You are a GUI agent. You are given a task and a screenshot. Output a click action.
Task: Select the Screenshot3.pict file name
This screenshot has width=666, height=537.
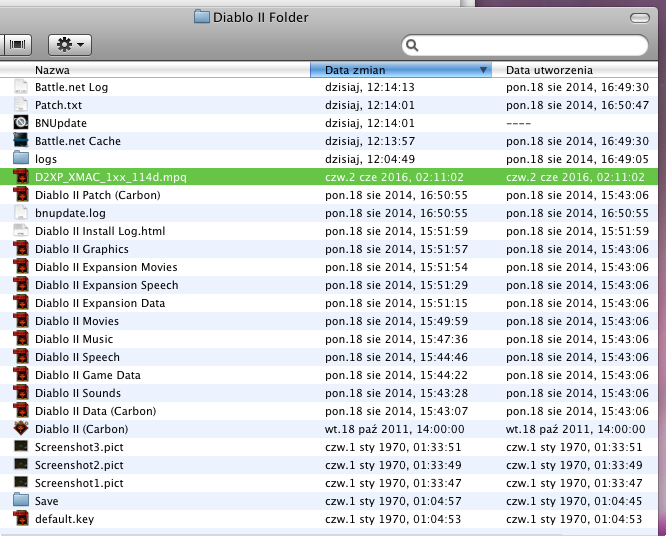coord(79,447)
